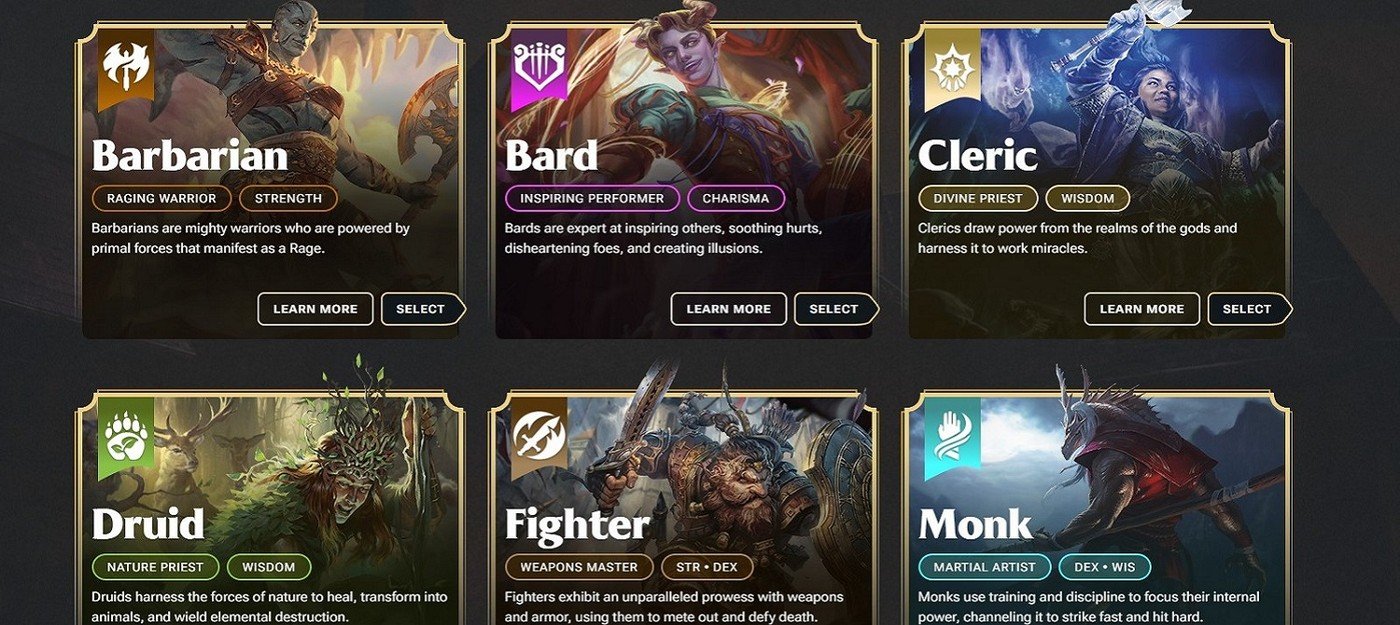Open Learn More for Barbarian
This screenshot has width=1400, height=625.
[x=315, y=309]
